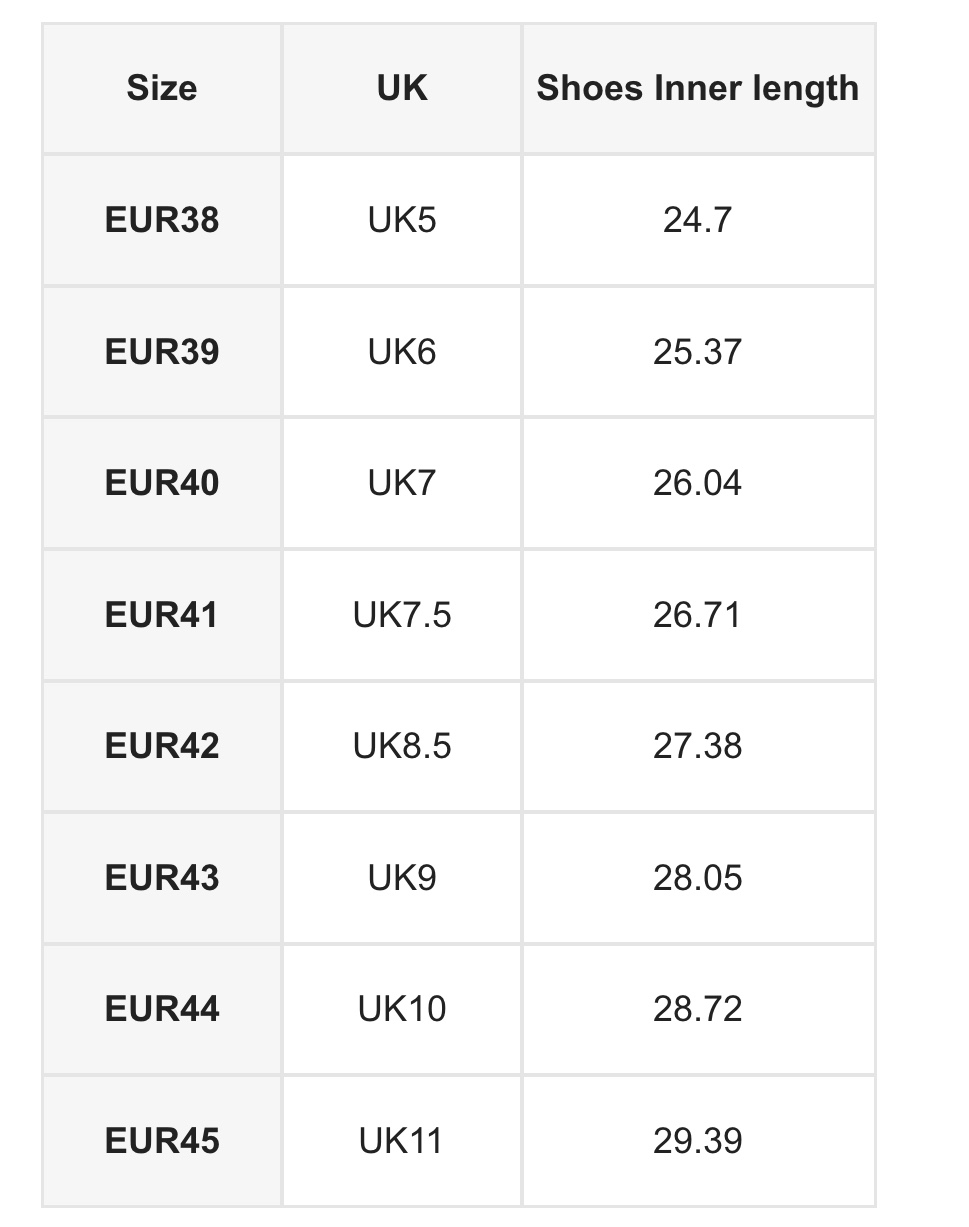
Task: Click the Shoes Inner length header
Action: click(x=697, y=88)
